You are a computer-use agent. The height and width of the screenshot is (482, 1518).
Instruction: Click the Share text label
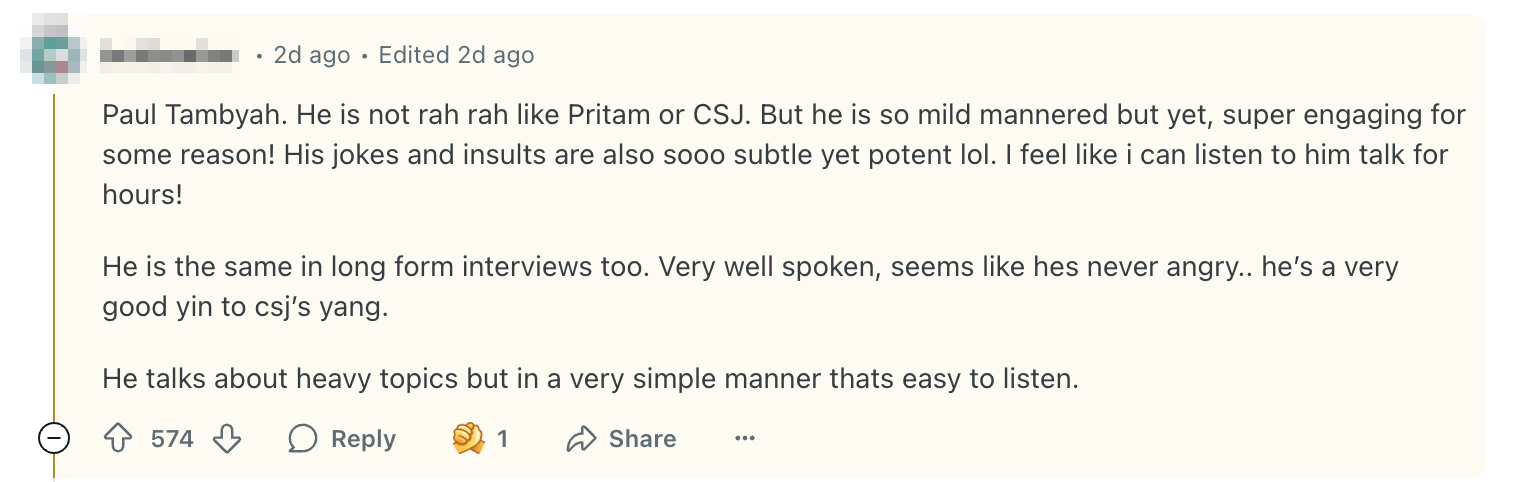click(642, 439)
